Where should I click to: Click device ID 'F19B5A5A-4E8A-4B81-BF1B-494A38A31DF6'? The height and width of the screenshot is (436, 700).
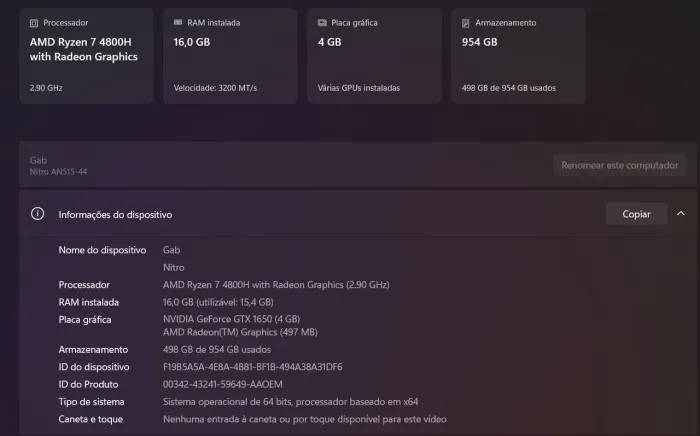(253, 367)
